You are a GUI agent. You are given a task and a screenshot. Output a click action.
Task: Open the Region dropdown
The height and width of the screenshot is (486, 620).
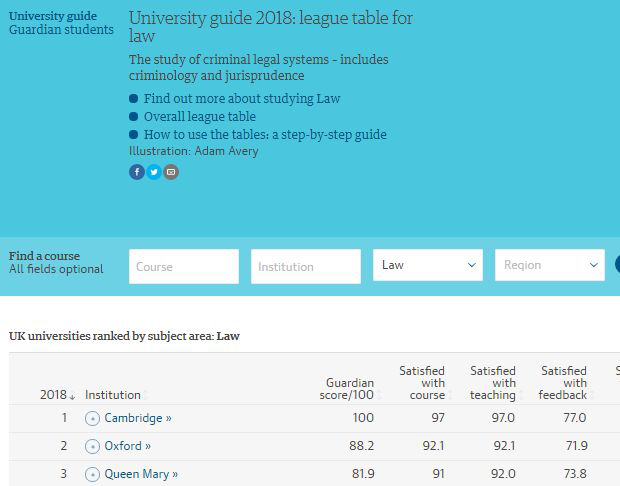[549, 266]
